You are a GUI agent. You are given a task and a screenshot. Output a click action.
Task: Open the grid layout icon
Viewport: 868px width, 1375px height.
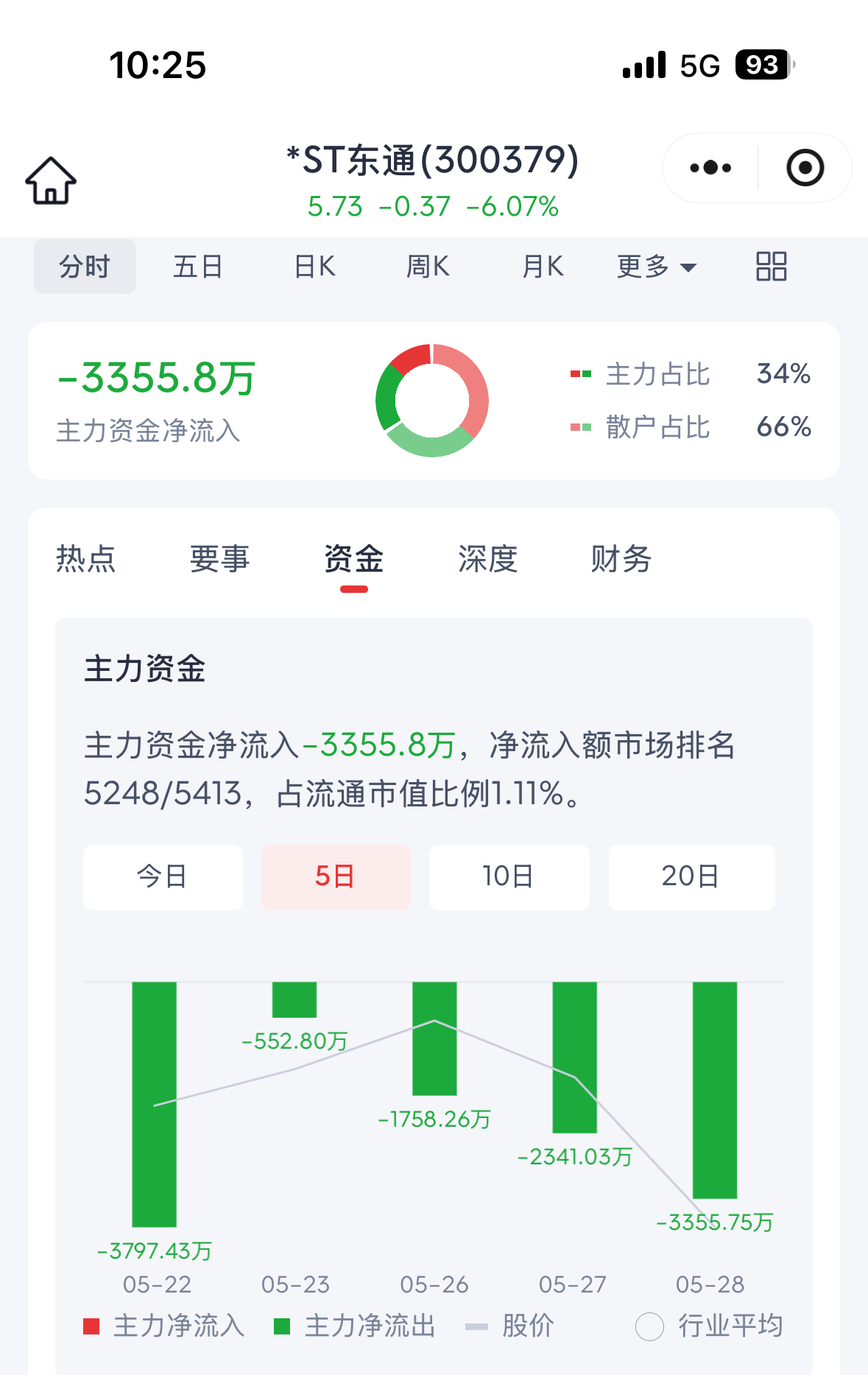pyautogui.click(x=772, y=266)
